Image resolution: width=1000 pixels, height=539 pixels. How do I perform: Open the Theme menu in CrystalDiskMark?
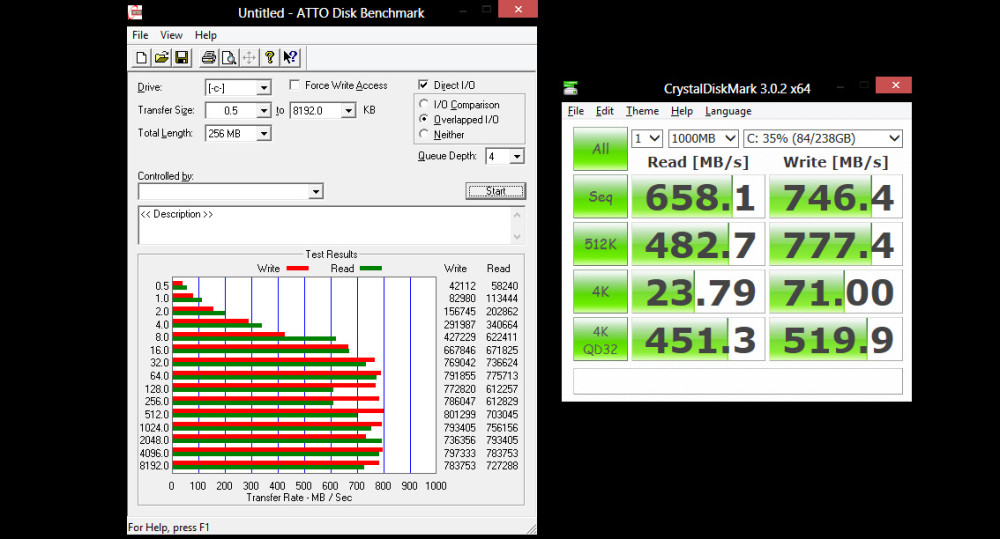coord(642,111)
